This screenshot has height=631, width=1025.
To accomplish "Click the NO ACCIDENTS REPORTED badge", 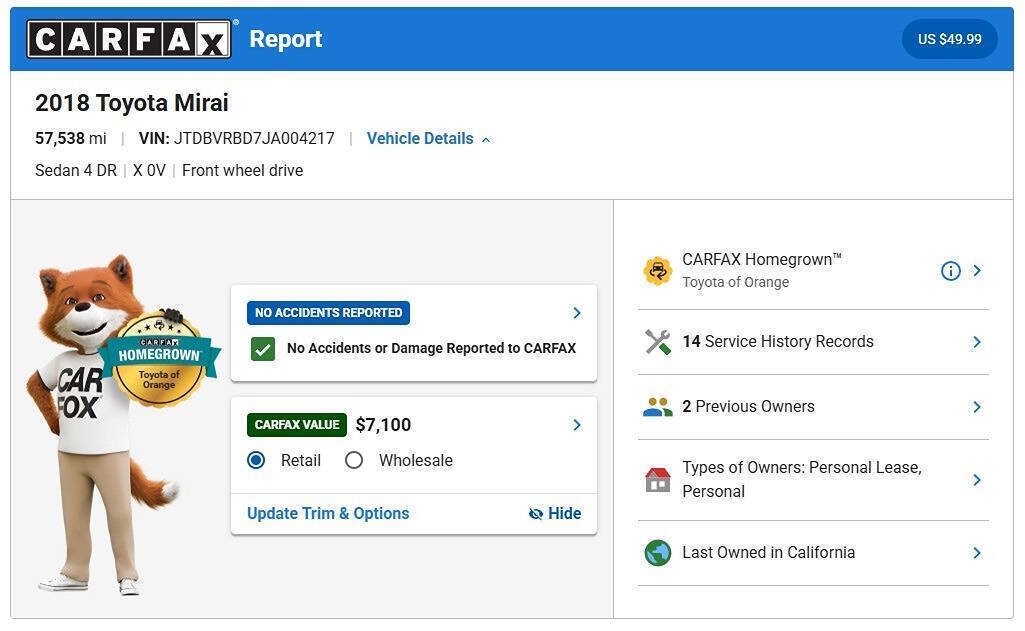I will [x=328, y=313].
